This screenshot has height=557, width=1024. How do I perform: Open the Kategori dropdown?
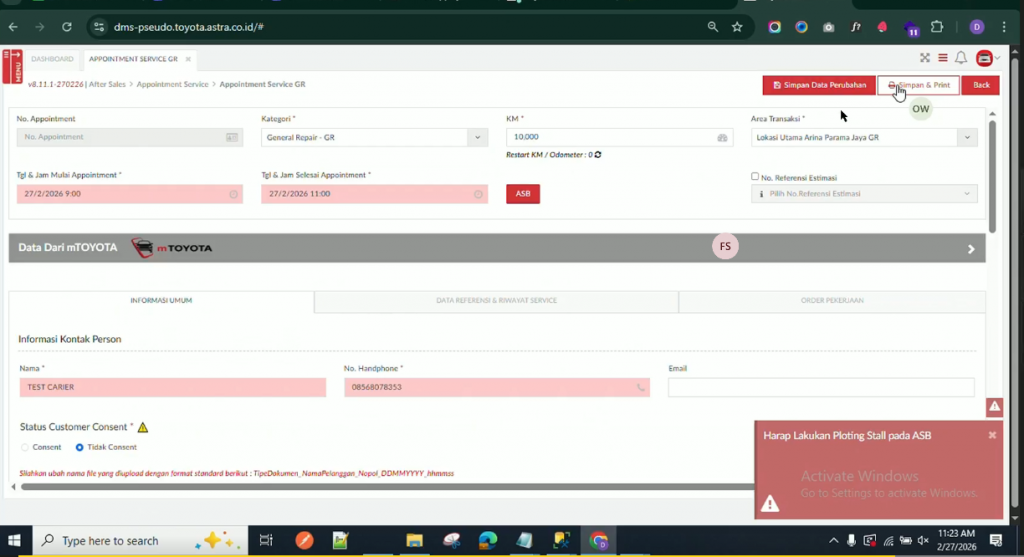point(477,137)
